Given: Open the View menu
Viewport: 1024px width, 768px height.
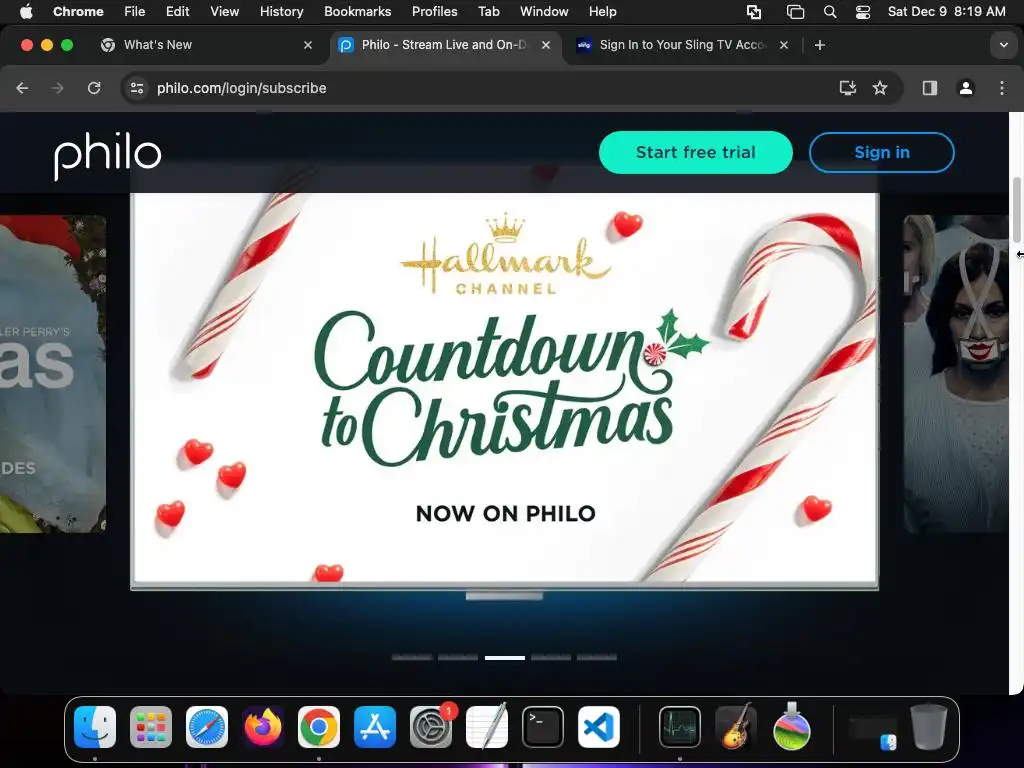Looking at the screenshot, I should [224, 11].
